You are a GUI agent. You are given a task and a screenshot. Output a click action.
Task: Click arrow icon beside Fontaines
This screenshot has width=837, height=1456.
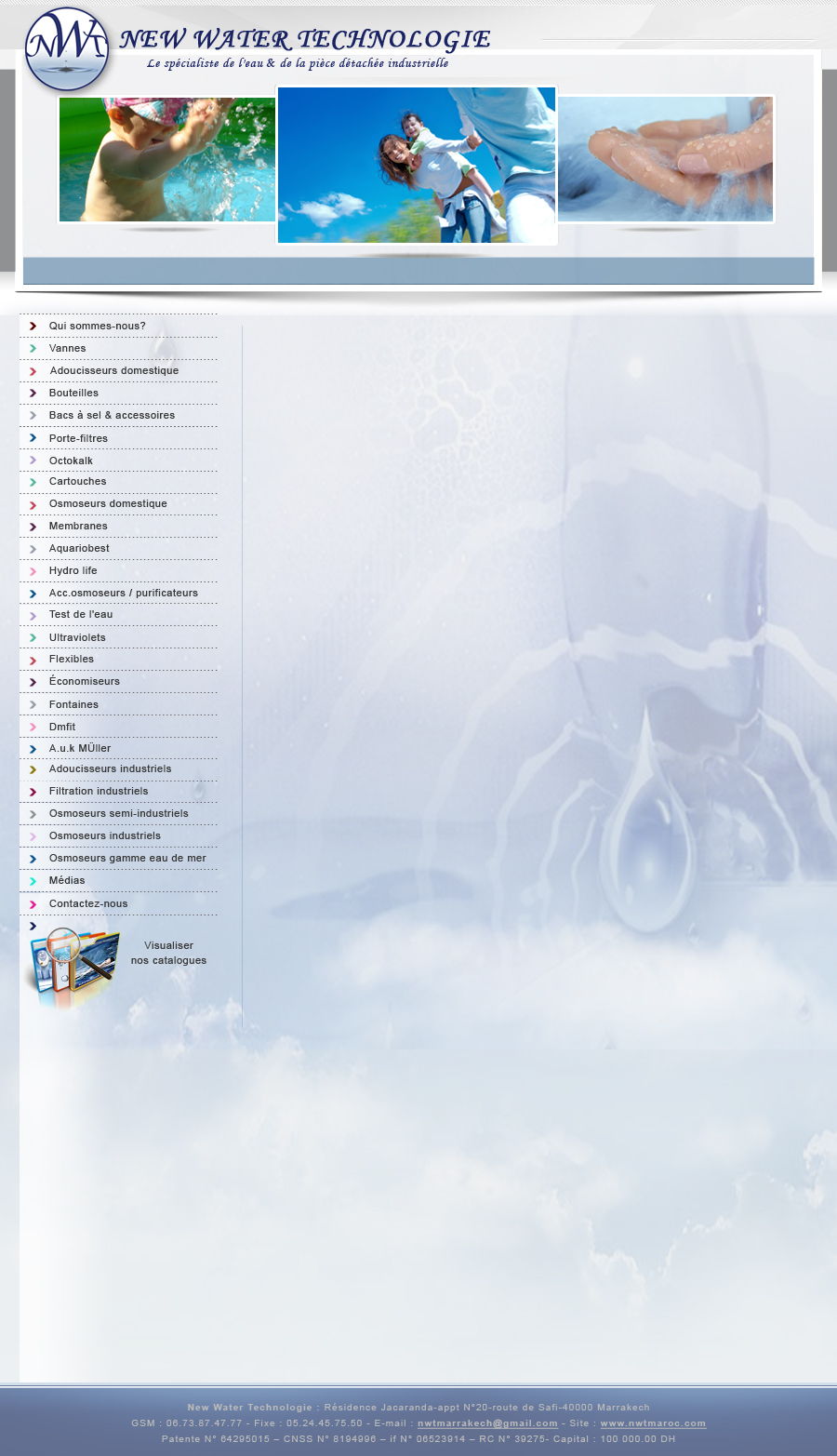point(33,705)
